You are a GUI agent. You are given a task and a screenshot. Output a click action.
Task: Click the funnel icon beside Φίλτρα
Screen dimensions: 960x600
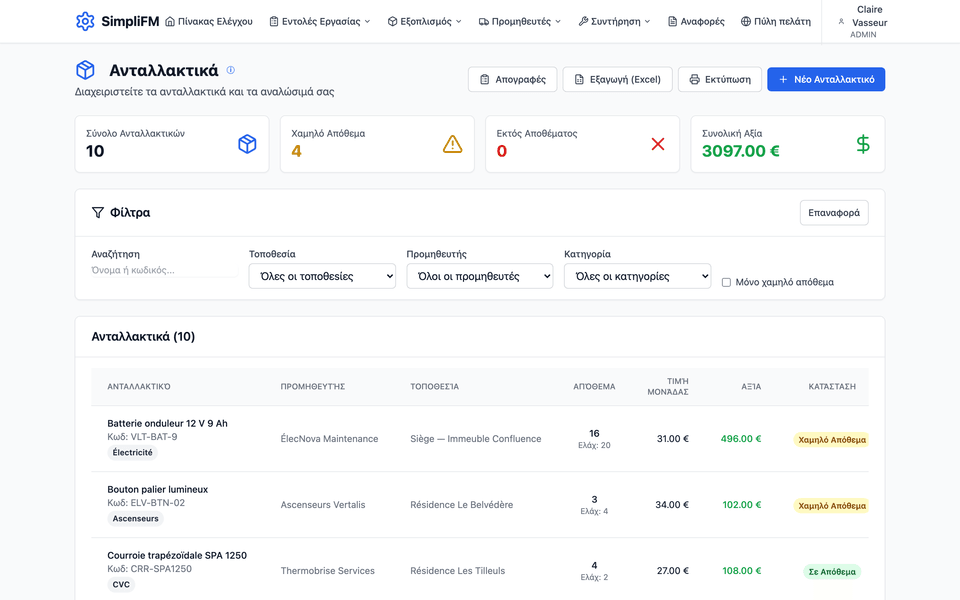point(98,212)
